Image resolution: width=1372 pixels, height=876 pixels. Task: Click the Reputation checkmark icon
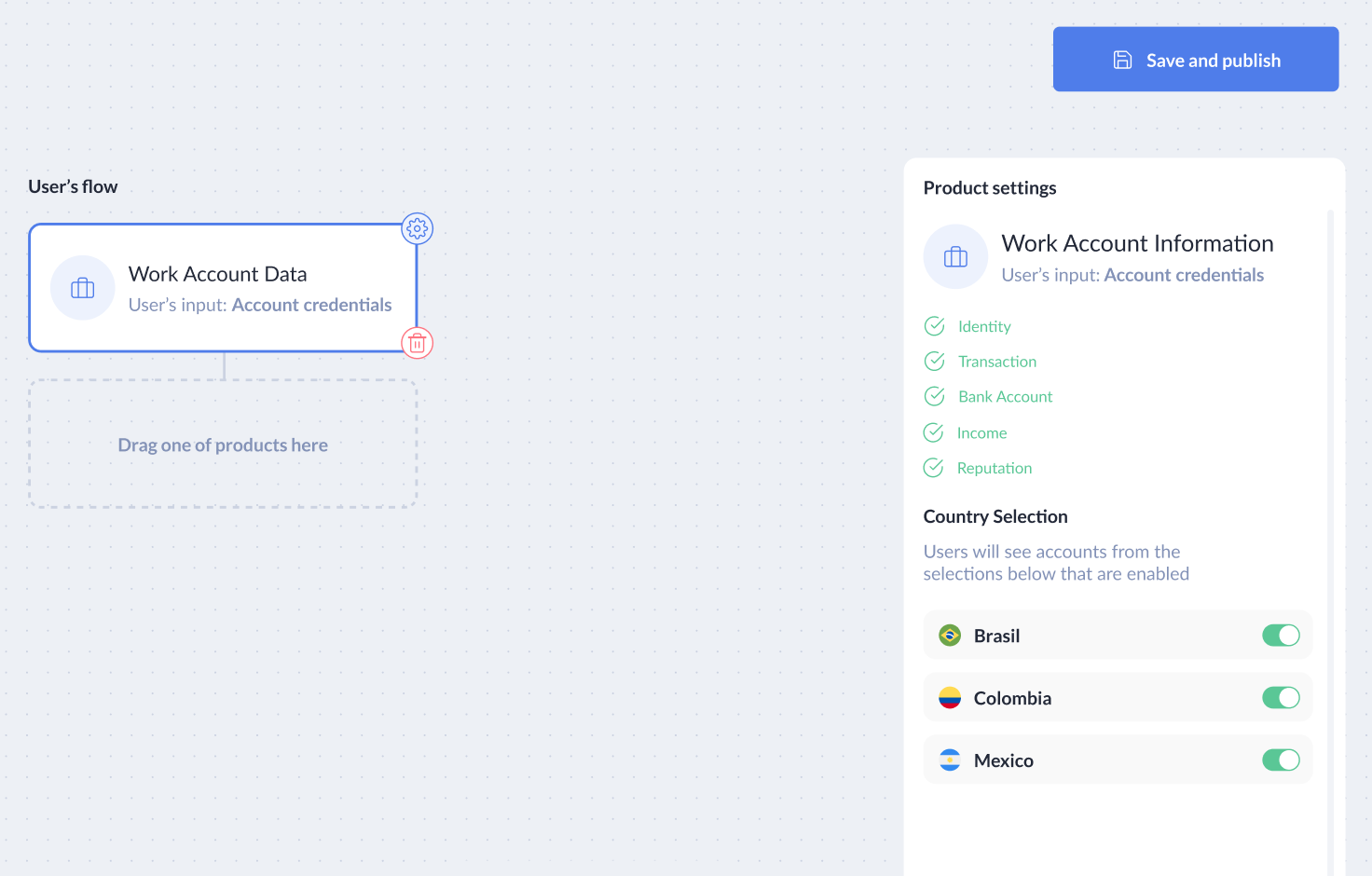click(x=933, y=468)
